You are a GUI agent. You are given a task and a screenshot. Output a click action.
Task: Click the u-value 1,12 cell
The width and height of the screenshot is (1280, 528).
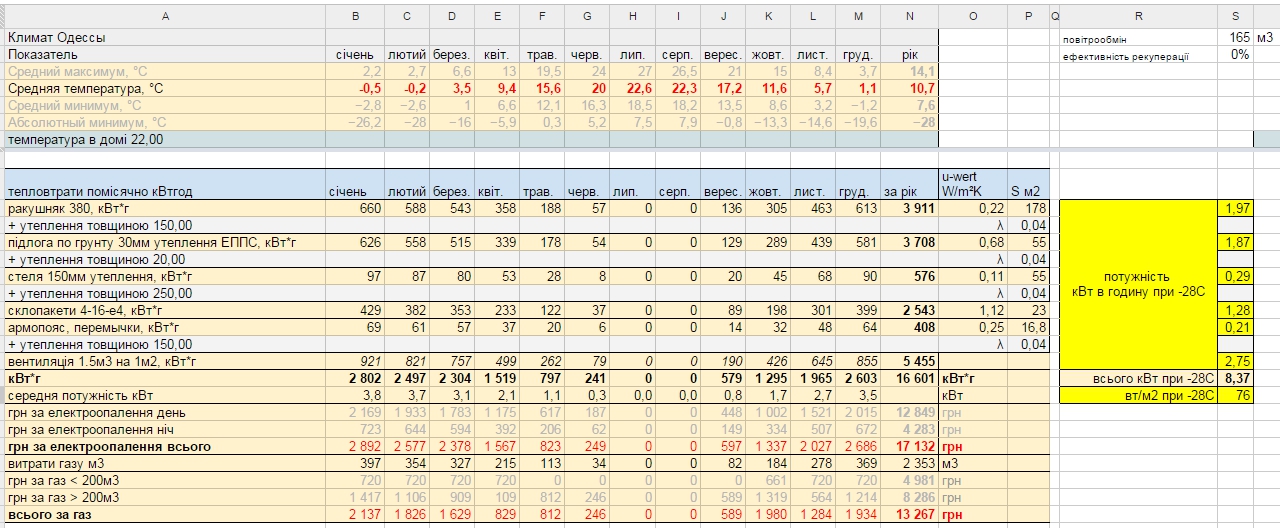[x=974, y=310]
